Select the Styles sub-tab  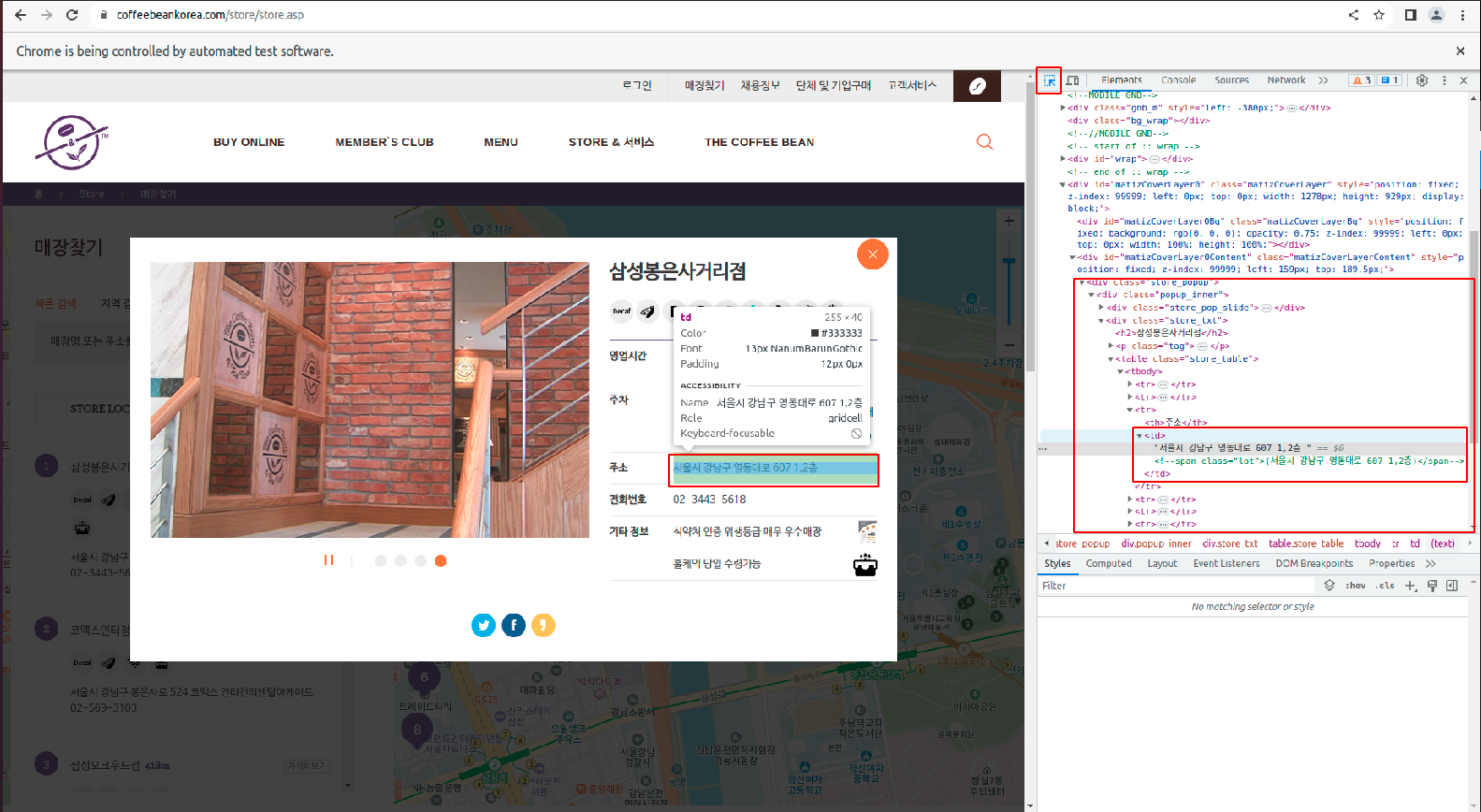point(1057,563)
